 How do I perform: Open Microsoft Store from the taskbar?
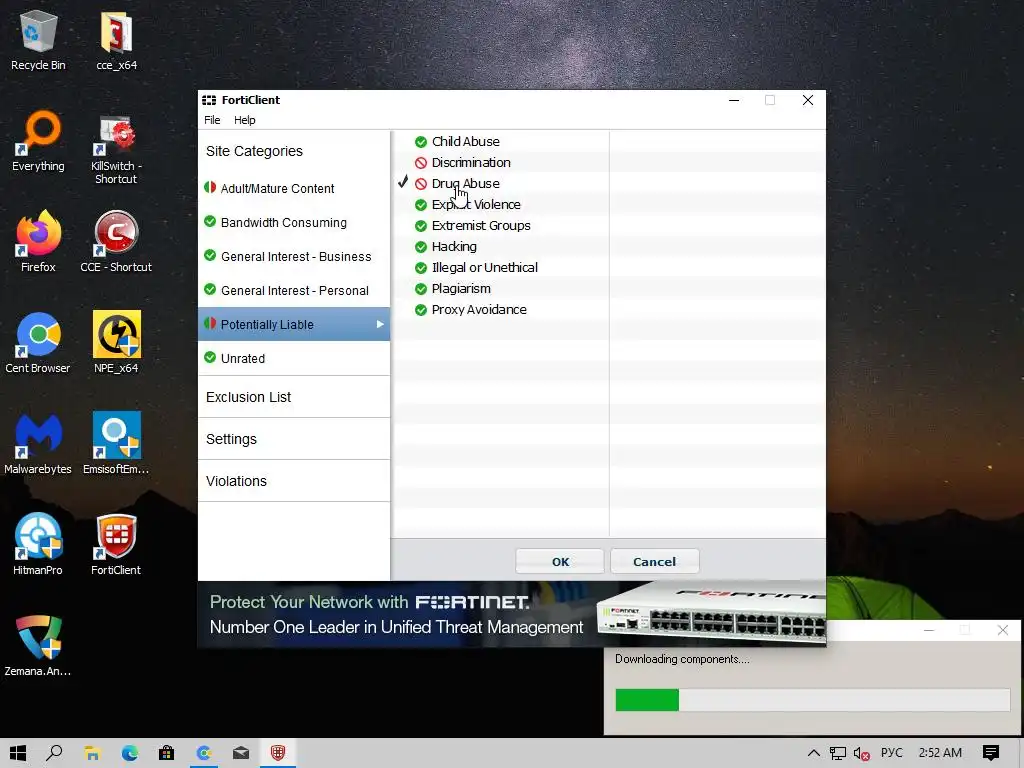pyautogui.click(x=167, y=753)
